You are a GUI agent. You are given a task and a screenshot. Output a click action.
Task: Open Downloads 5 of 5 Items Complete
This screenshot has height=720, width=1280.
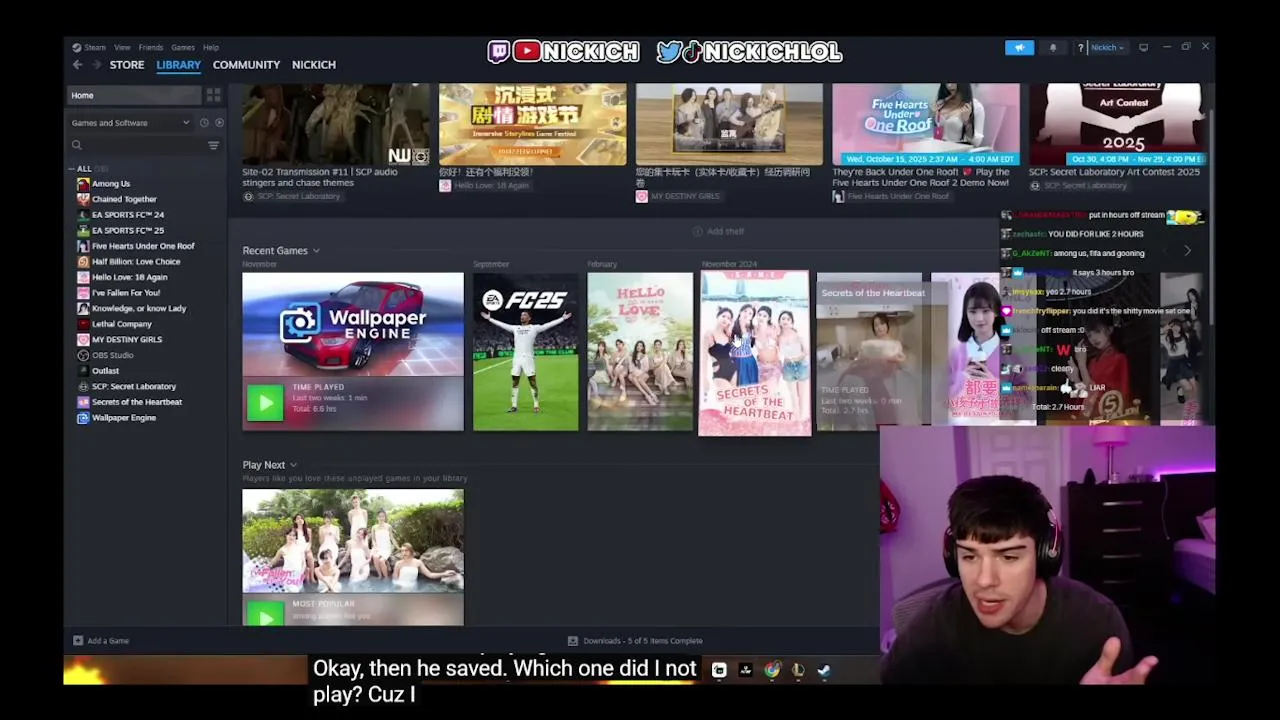click(642, 641)
